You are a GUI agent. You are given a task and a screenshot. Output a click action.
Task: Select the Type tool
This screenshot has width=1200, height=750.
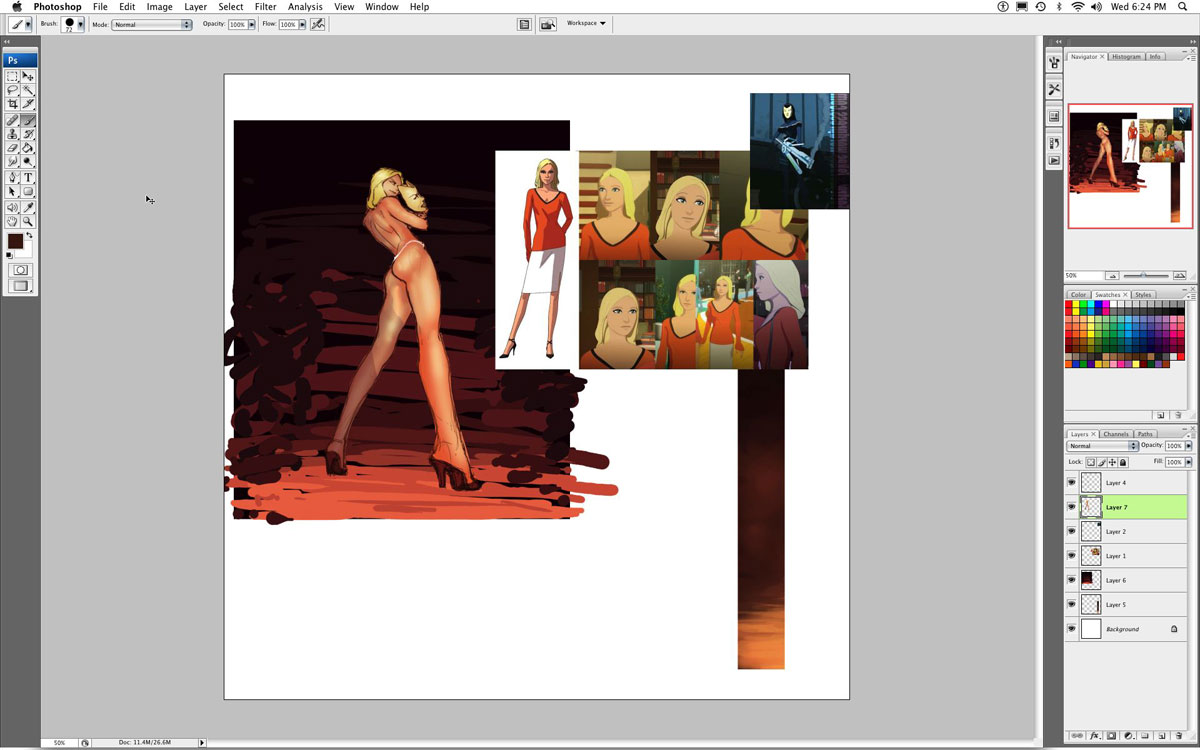(28, 177)
